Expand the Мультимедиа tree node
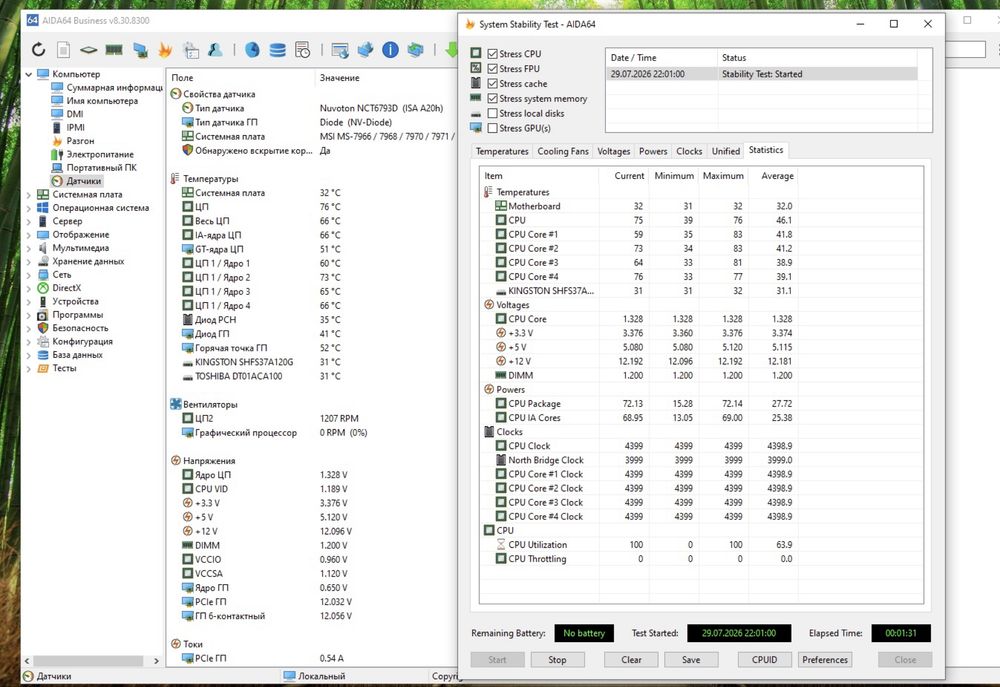Viewport: 1000px width, 687px height. tap(29, 248)
